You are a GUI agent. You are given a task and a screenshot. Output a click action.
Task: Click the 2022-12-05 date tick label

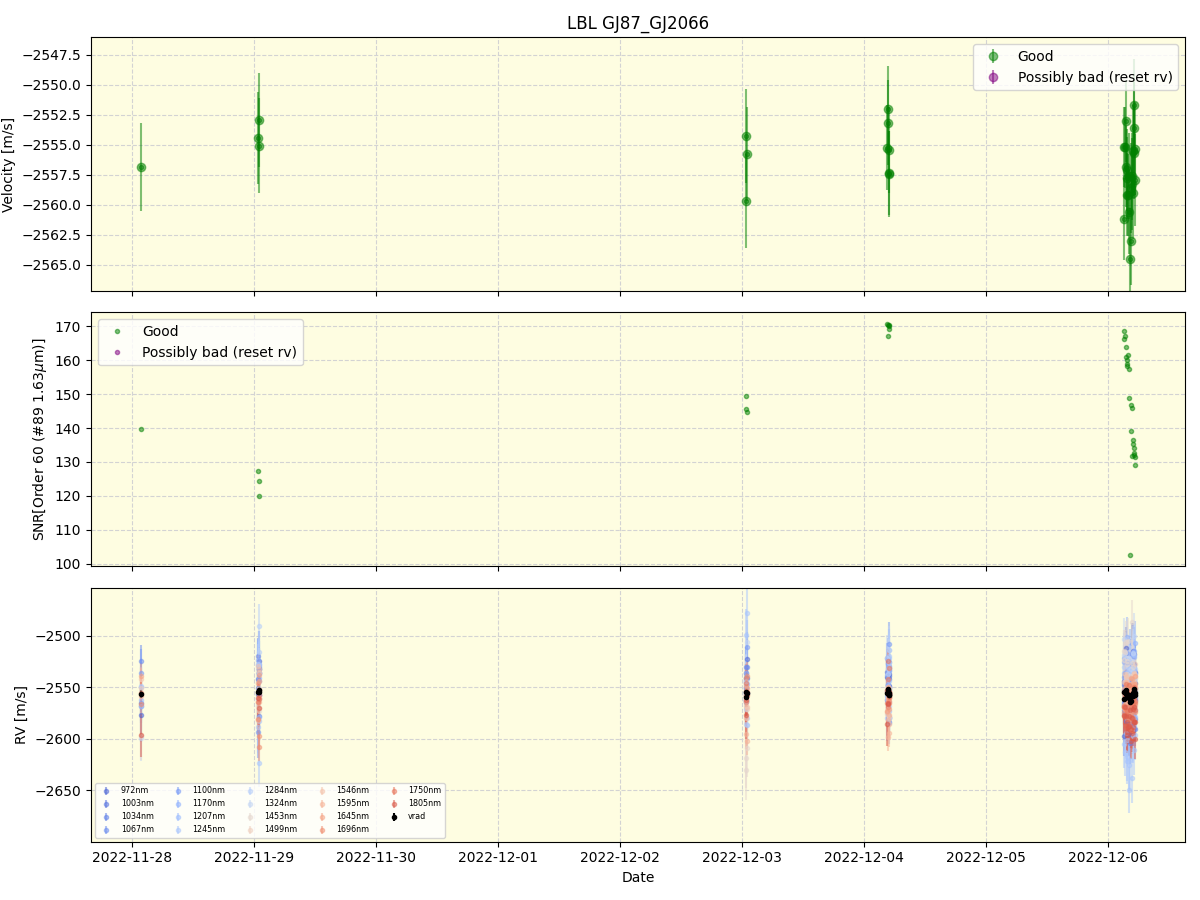pyautogui.click(x=986, y=857)
